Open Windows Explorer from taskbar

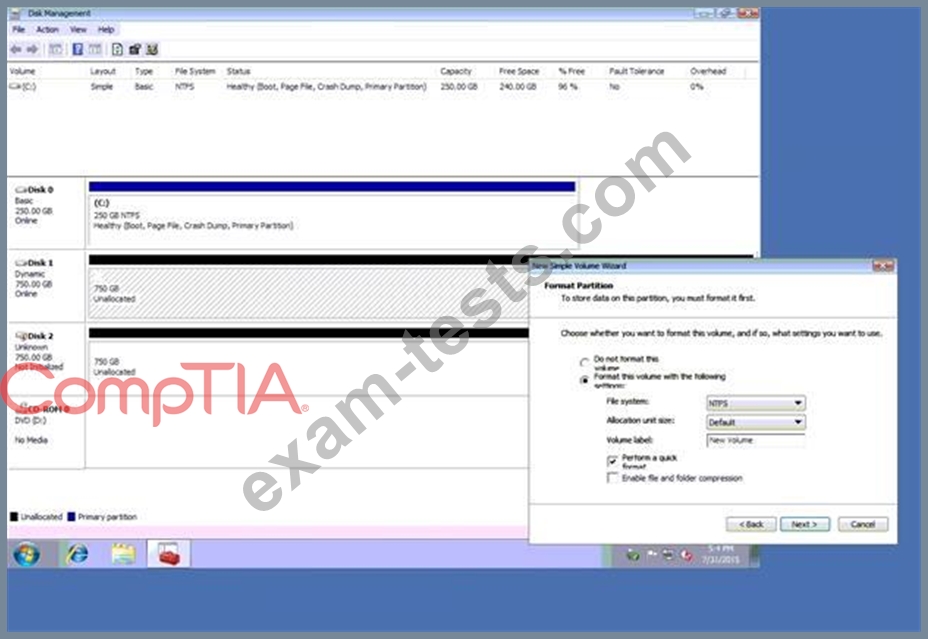pyautogui.click(x=123, y=554)
